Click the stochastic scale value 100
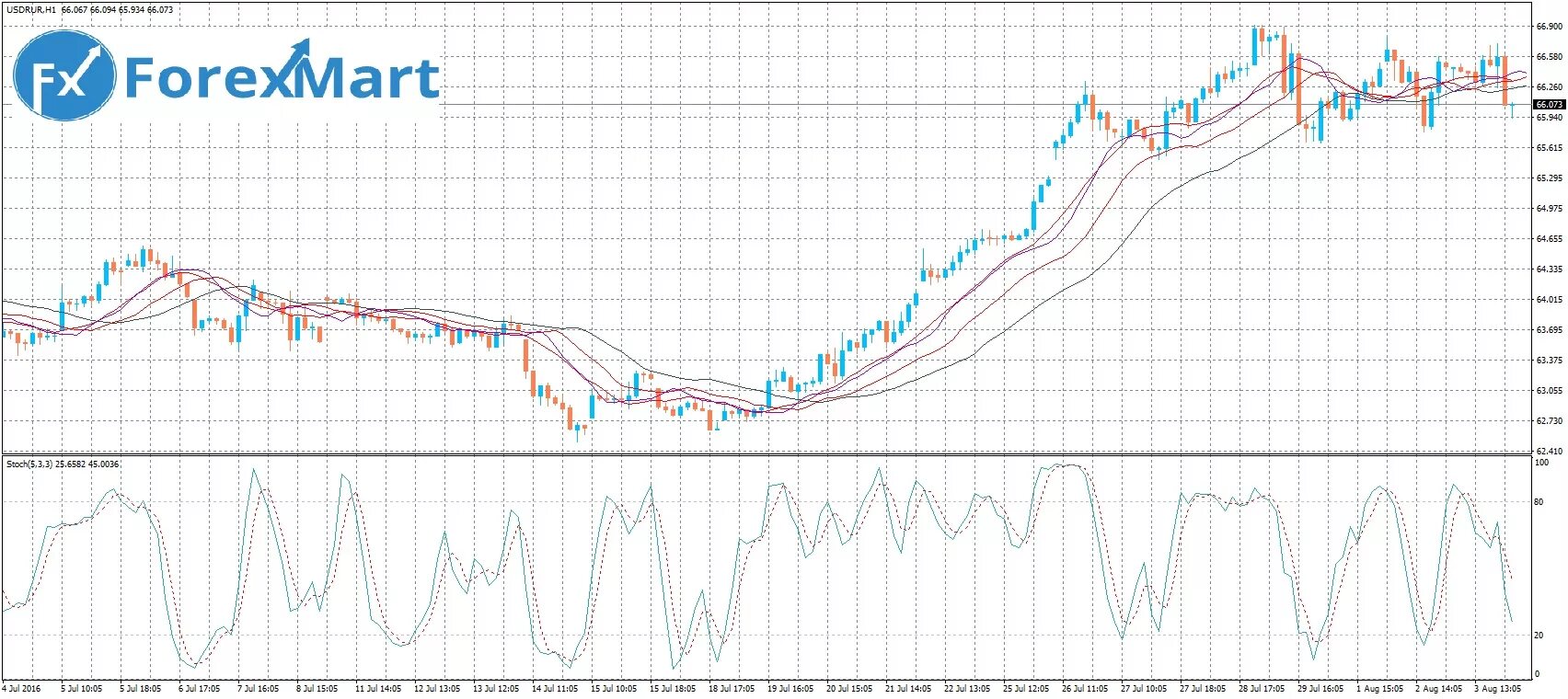The width and height of the screenshot is (1568, 699). point(1542,463)
